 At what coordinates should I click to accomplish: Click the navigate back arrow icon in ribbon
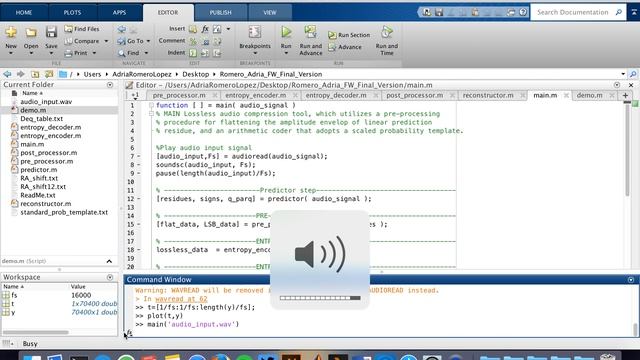coord(121,29)
